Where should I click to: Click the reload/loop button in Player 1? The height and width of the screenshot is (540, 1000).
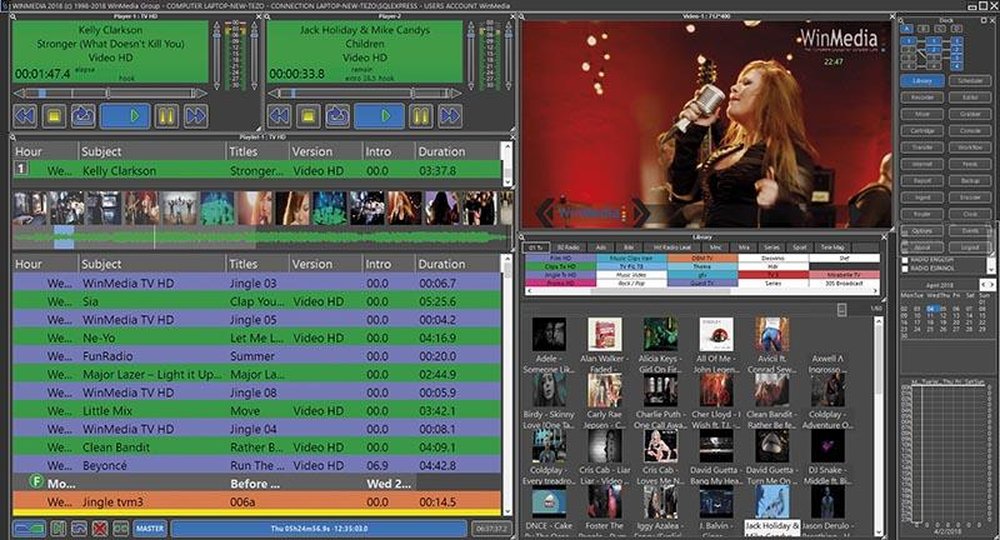(83, 116)
